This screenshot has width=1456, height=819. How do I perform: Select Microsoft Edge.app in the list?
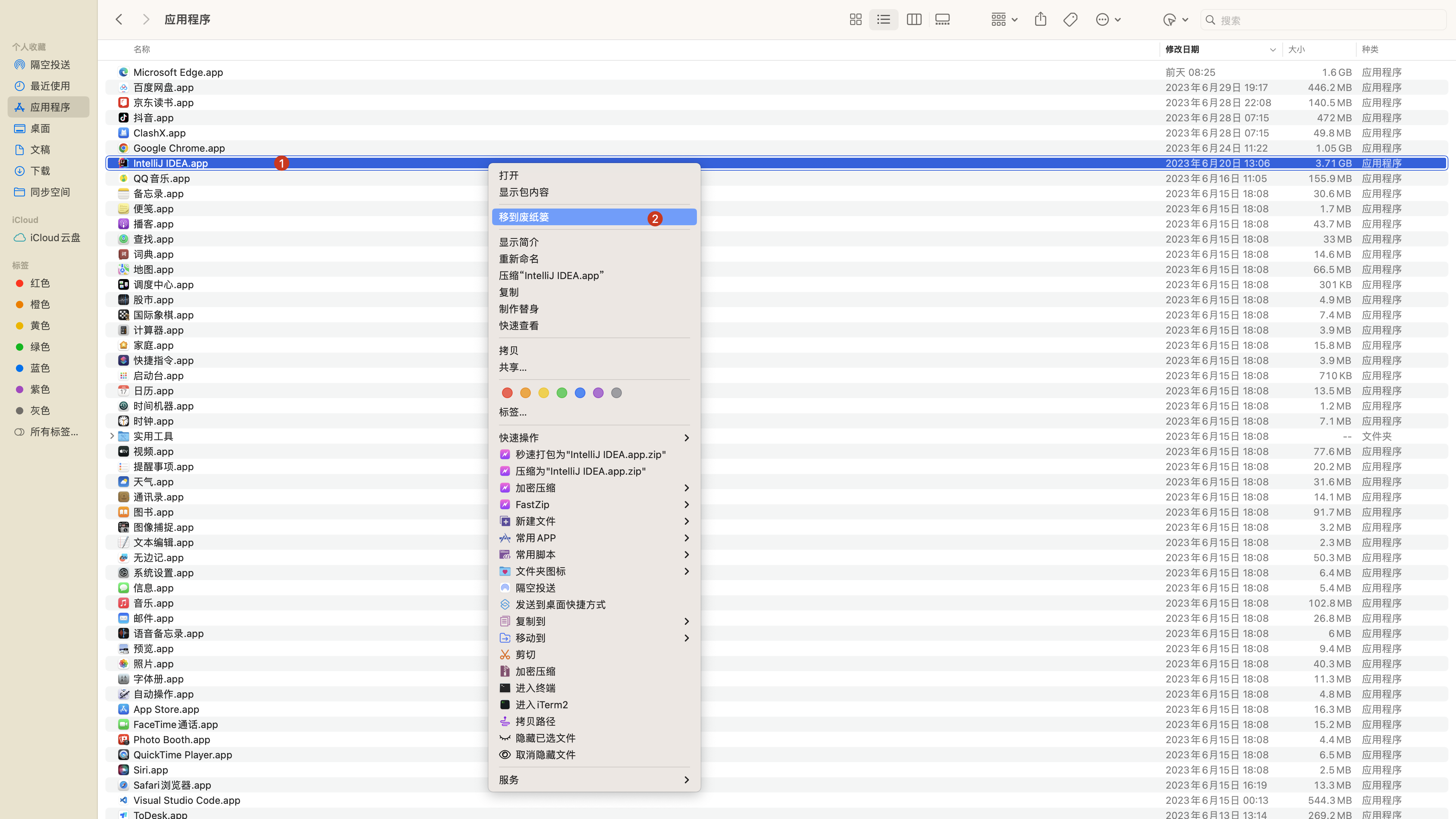777,72
